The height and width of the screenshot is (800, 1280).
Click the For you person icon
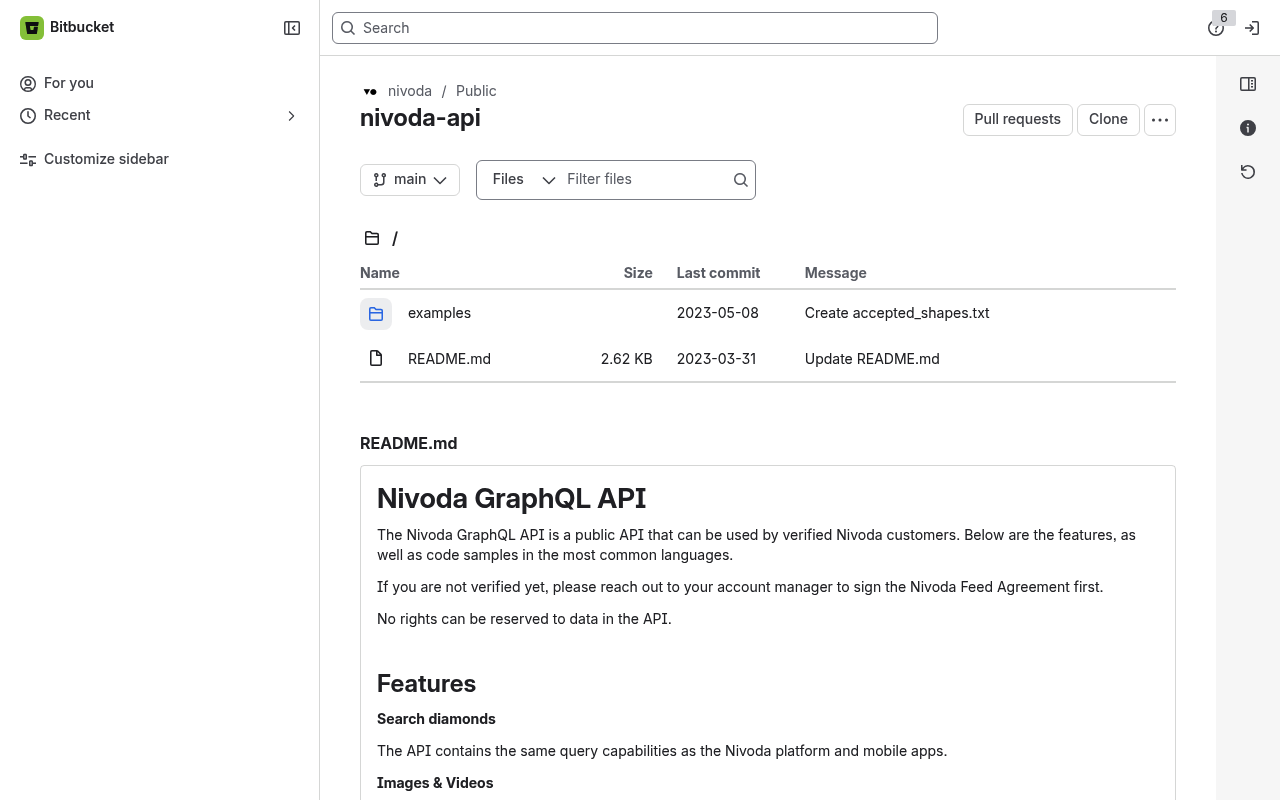[x=28, y=84]
